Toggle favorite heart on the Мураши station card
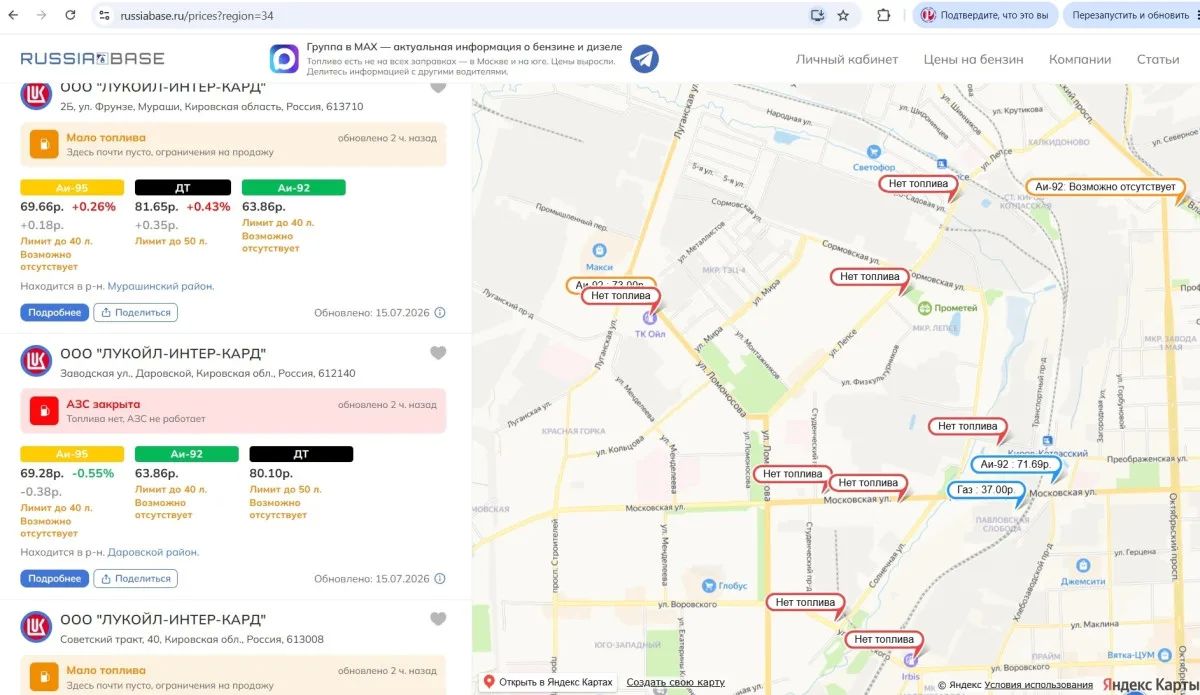The image size is (1200, 695). click(x=438, y=87)
